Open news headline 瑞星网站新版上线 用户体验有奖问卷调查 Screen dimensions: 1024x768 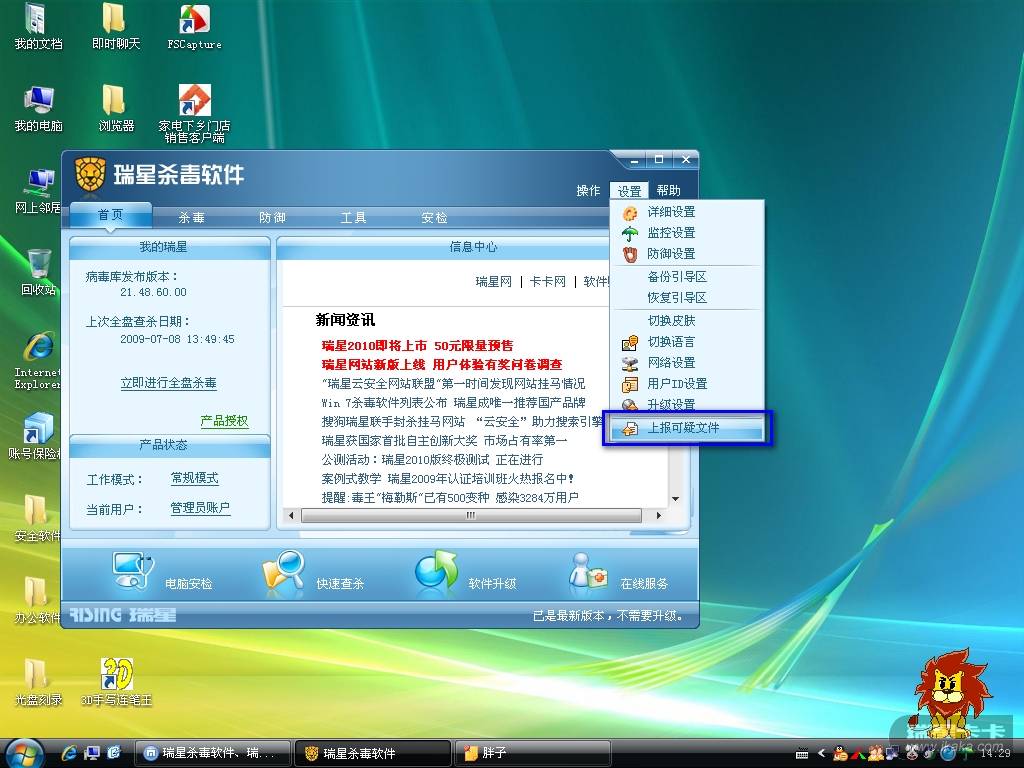pyautogui.click(x=441, y=364)
